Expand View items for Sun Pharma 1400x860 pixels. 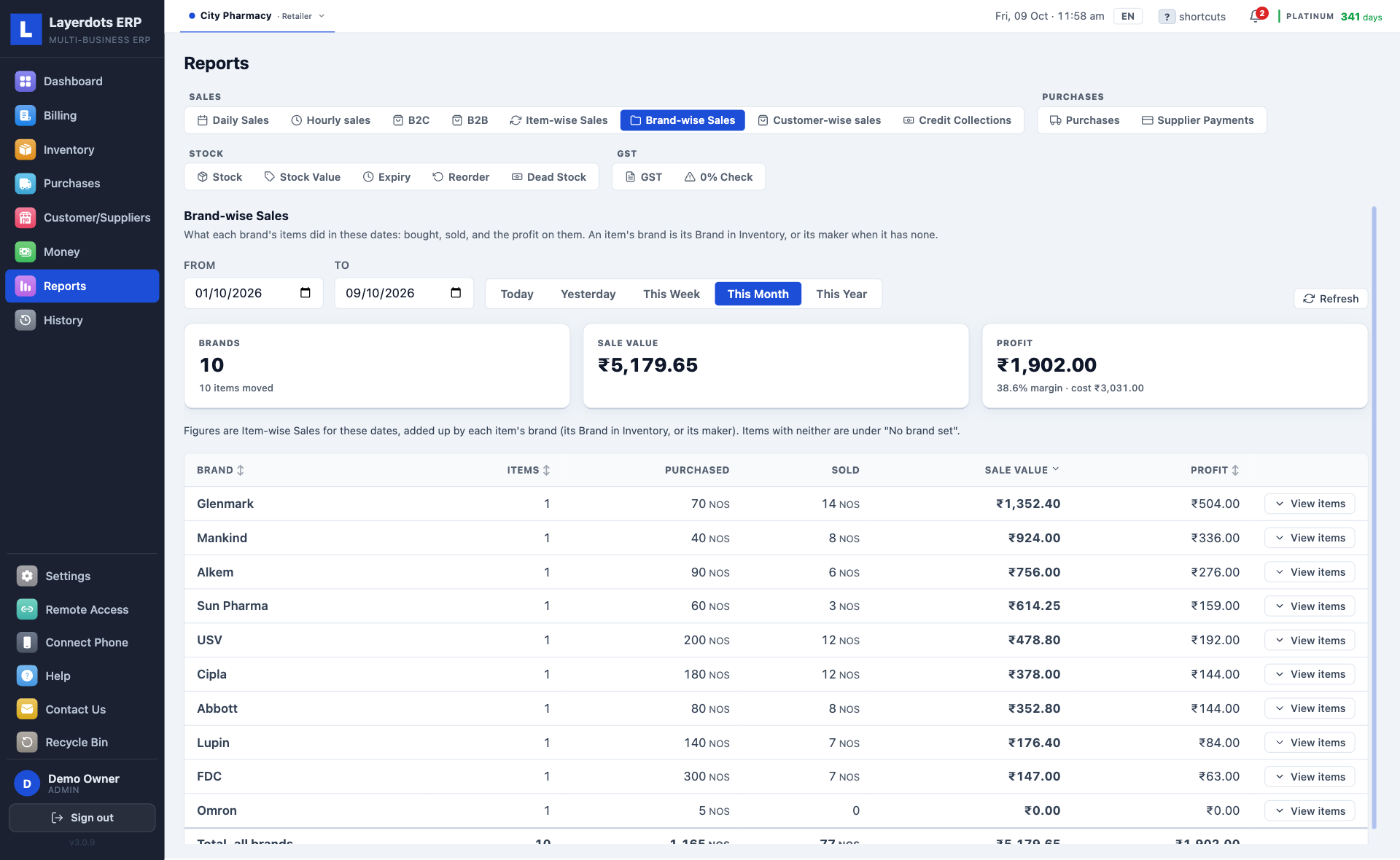[x=1310, y=606]
